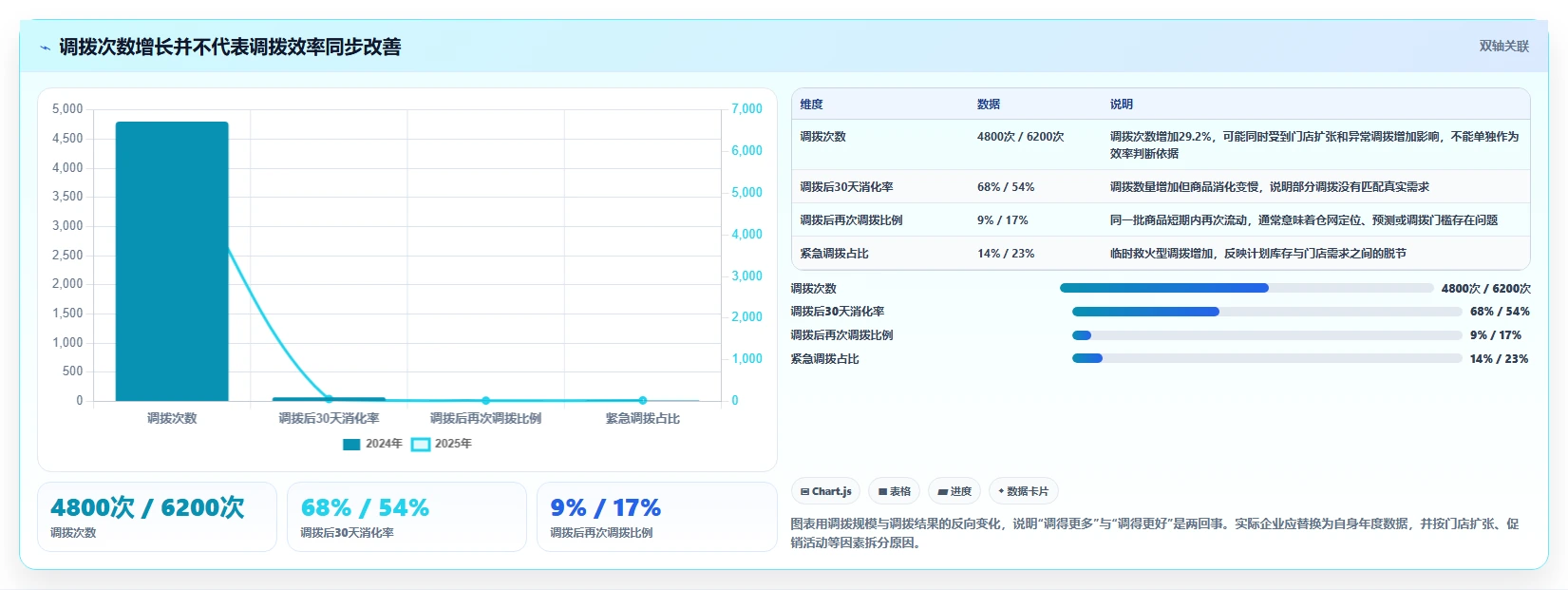Click the 调拨次数 progress bar
This screenshot has width=1568, height=590.
point(1246,288)
